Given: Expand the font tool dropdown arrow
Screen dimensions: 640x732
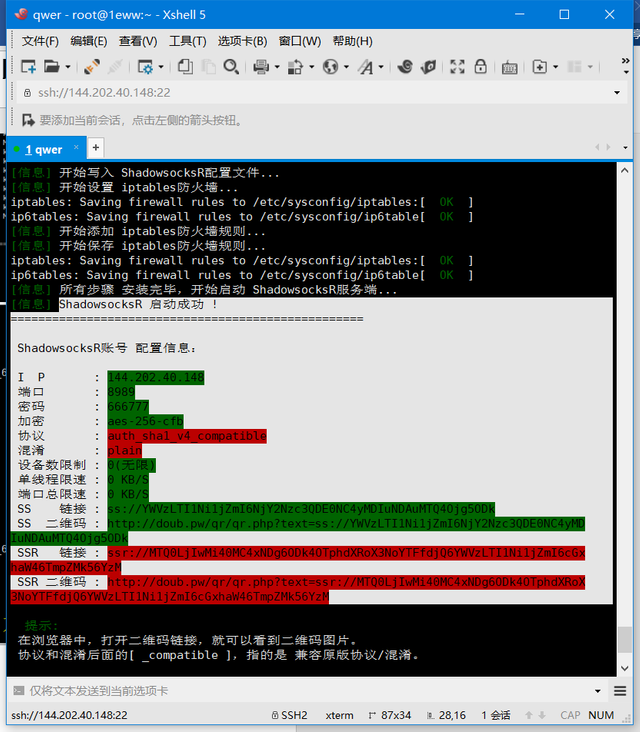Looking at the screenshot, I should coord(381,67).
